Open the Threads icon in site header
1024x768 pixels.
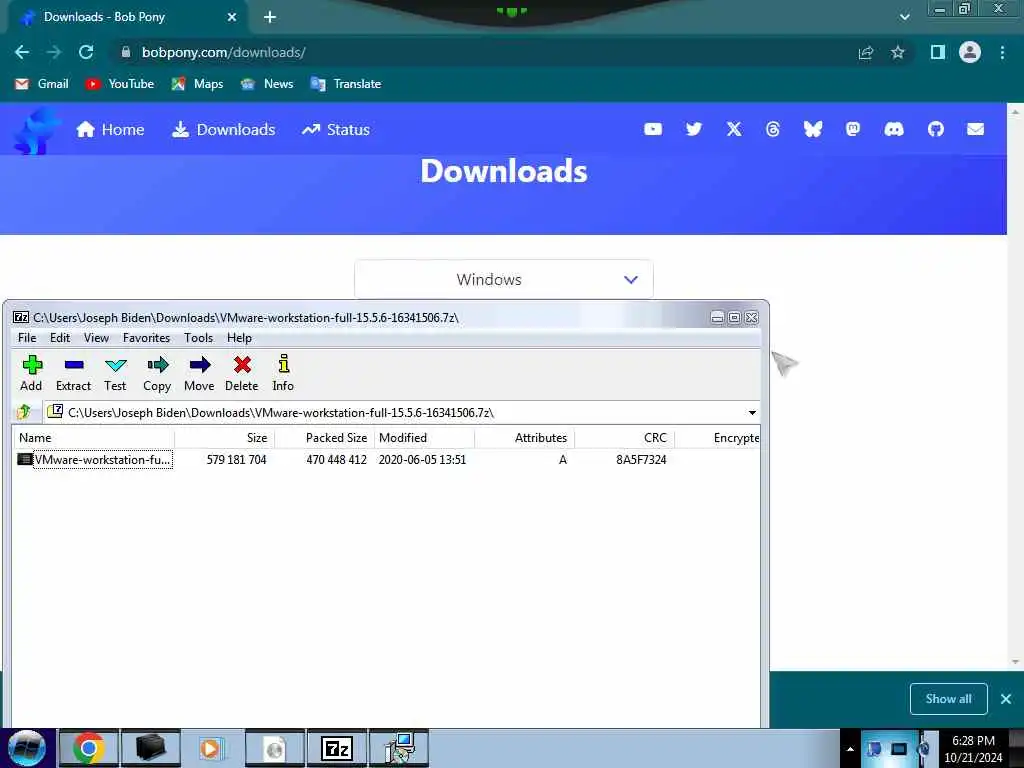point(773,129)
